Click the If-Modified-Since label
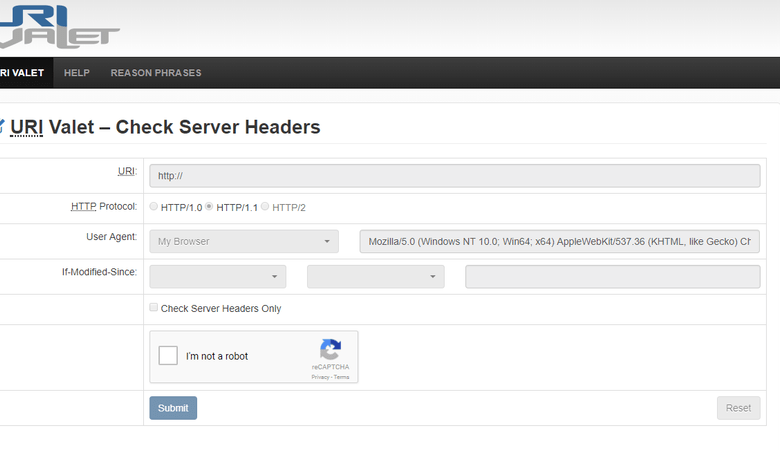The height and width of the screenshot is (450, 780). click(x=99, y=272)
